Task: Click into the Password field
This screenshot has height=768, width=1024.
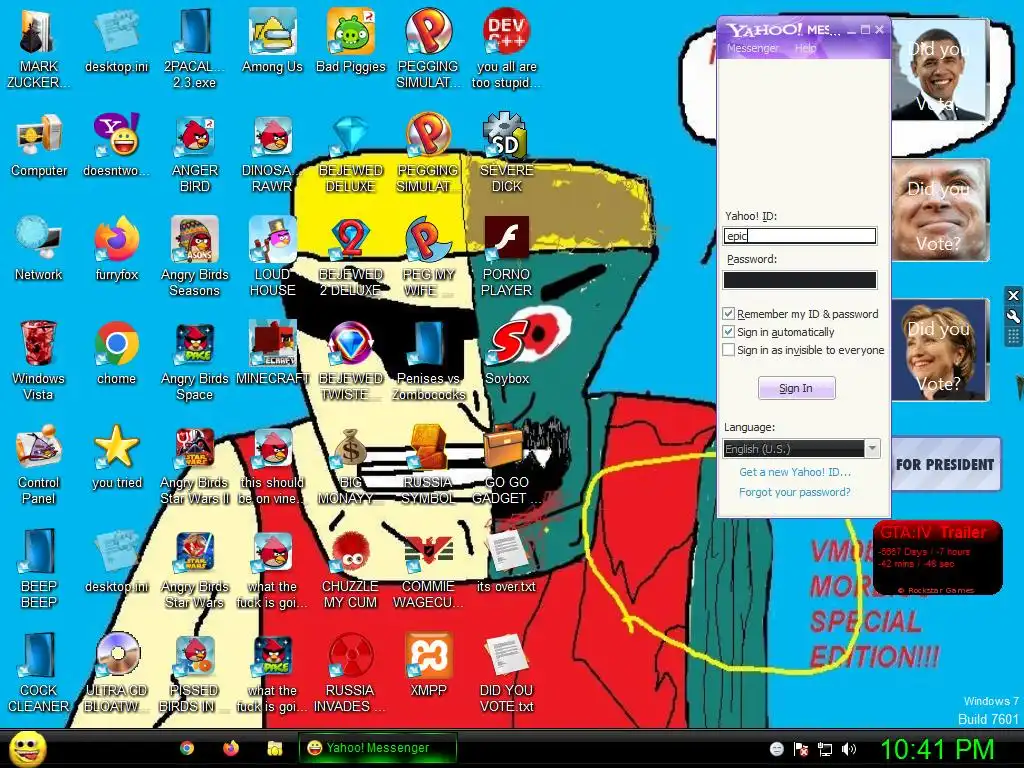Action: click(800, 280)
